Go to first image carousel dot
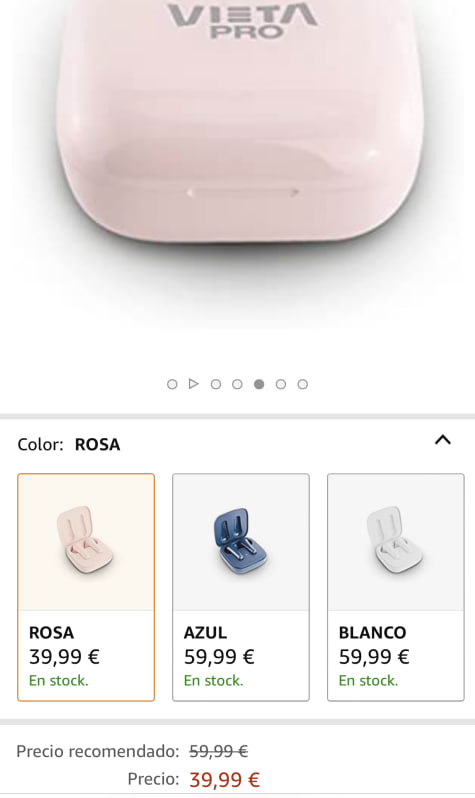Viewport: 475px width, 798px height. point(172,384)
